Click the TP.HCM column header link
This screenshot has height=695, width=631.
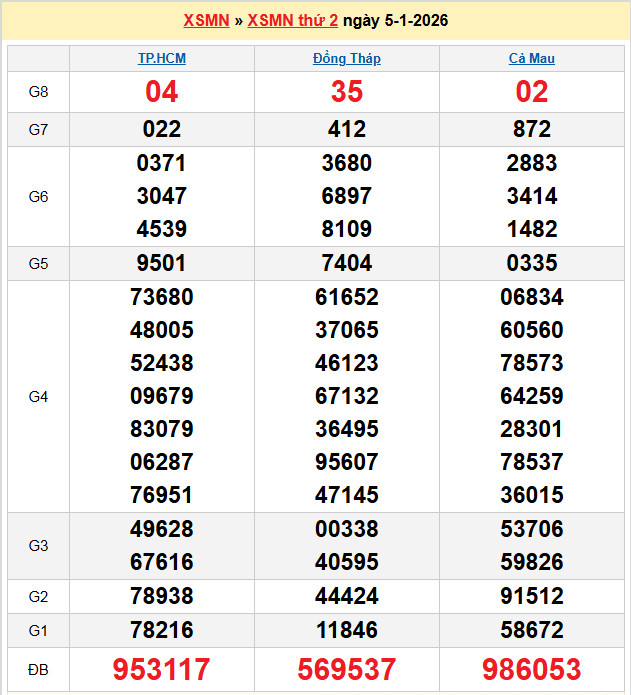coord(162,58)
